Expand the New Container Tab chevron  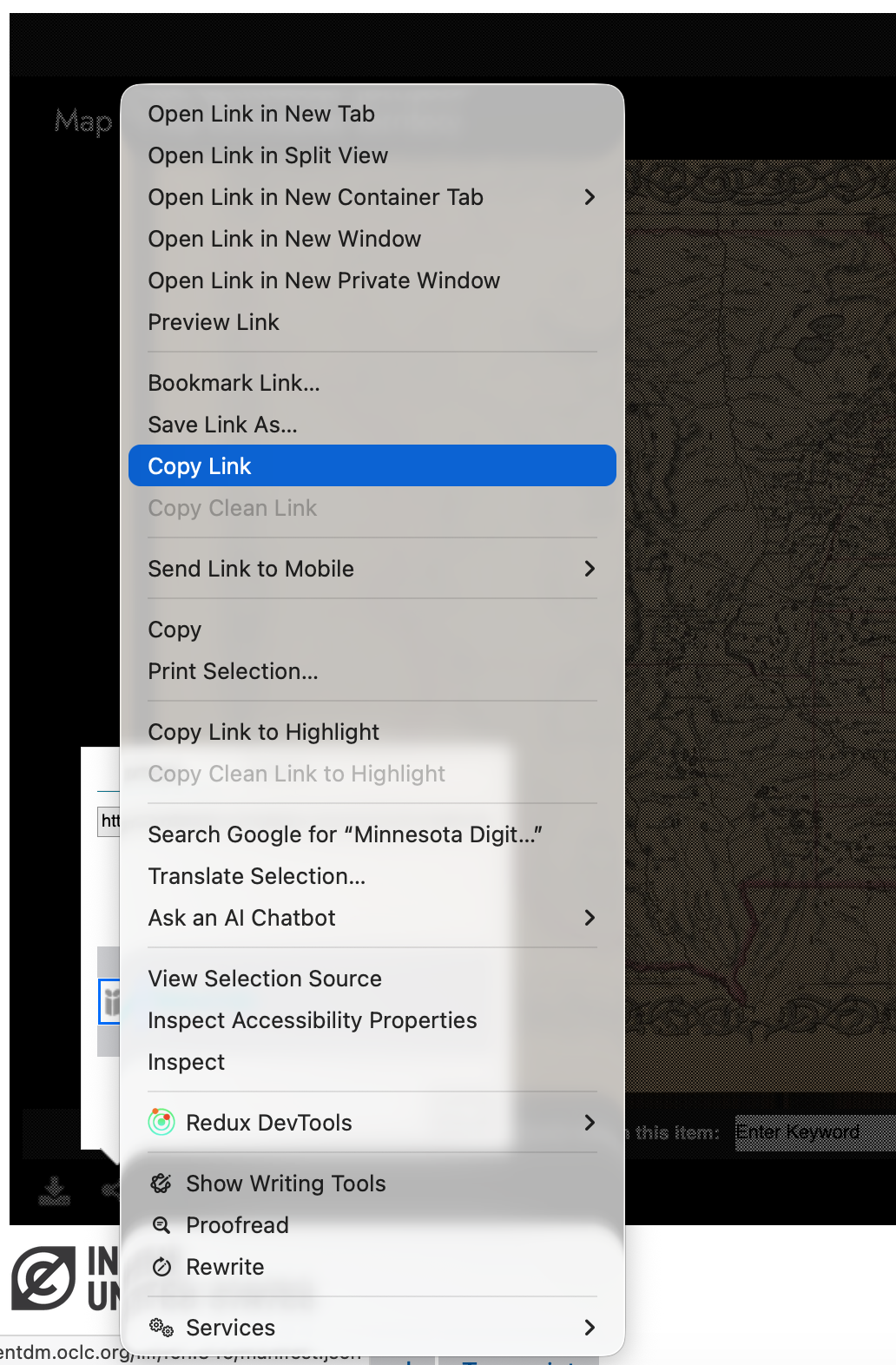pyautogui.click(x=590, y=197)
